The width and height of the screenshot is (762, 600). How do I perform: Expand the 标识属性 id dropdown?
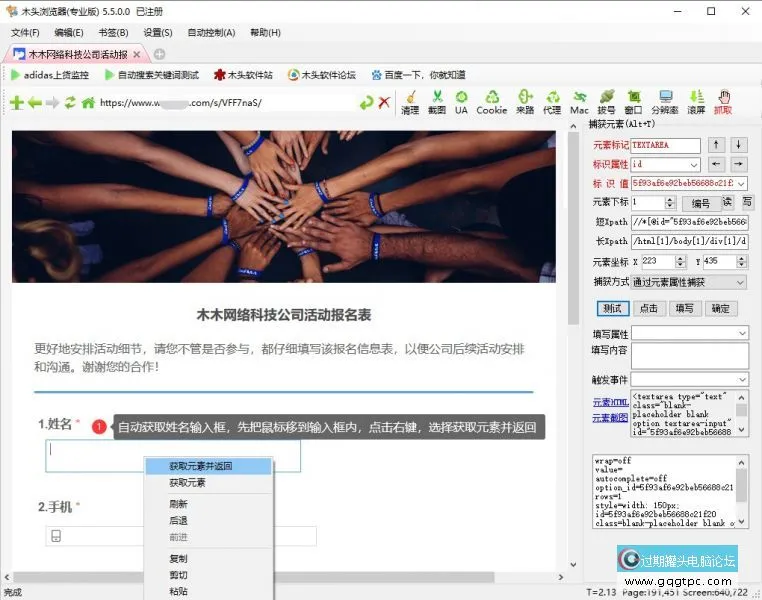(x=694, y=165)
